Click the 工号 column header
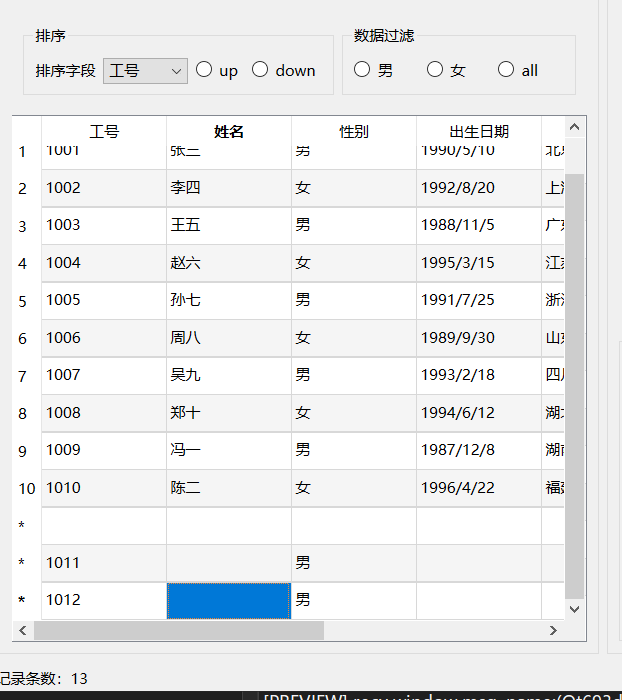Screen dimensions: 622x700 tap(104, 132)
